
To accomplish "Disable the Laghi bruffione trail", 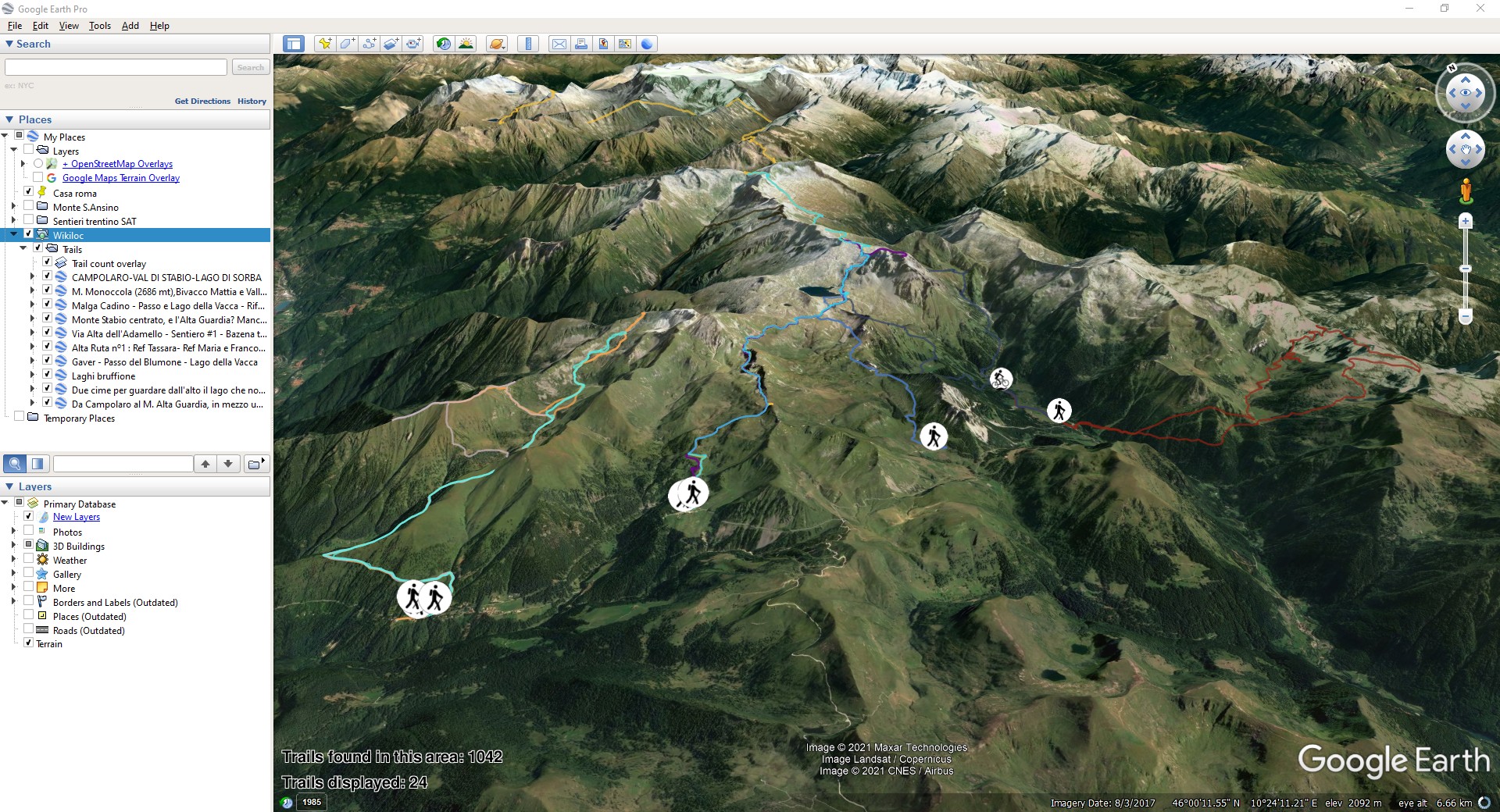I will point(48,375).
